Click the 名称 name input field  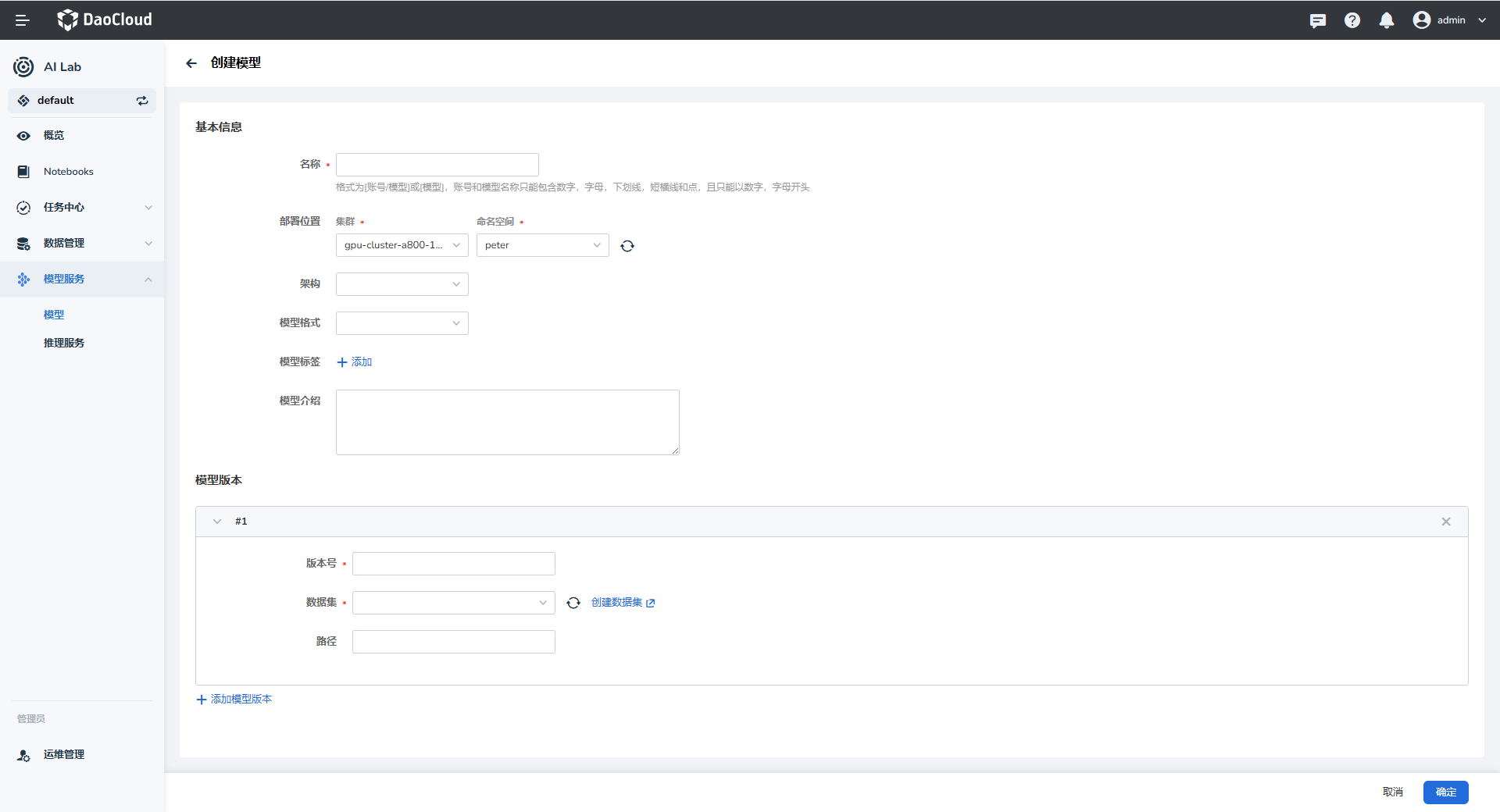pyautogui.click(x=437, y=165)
